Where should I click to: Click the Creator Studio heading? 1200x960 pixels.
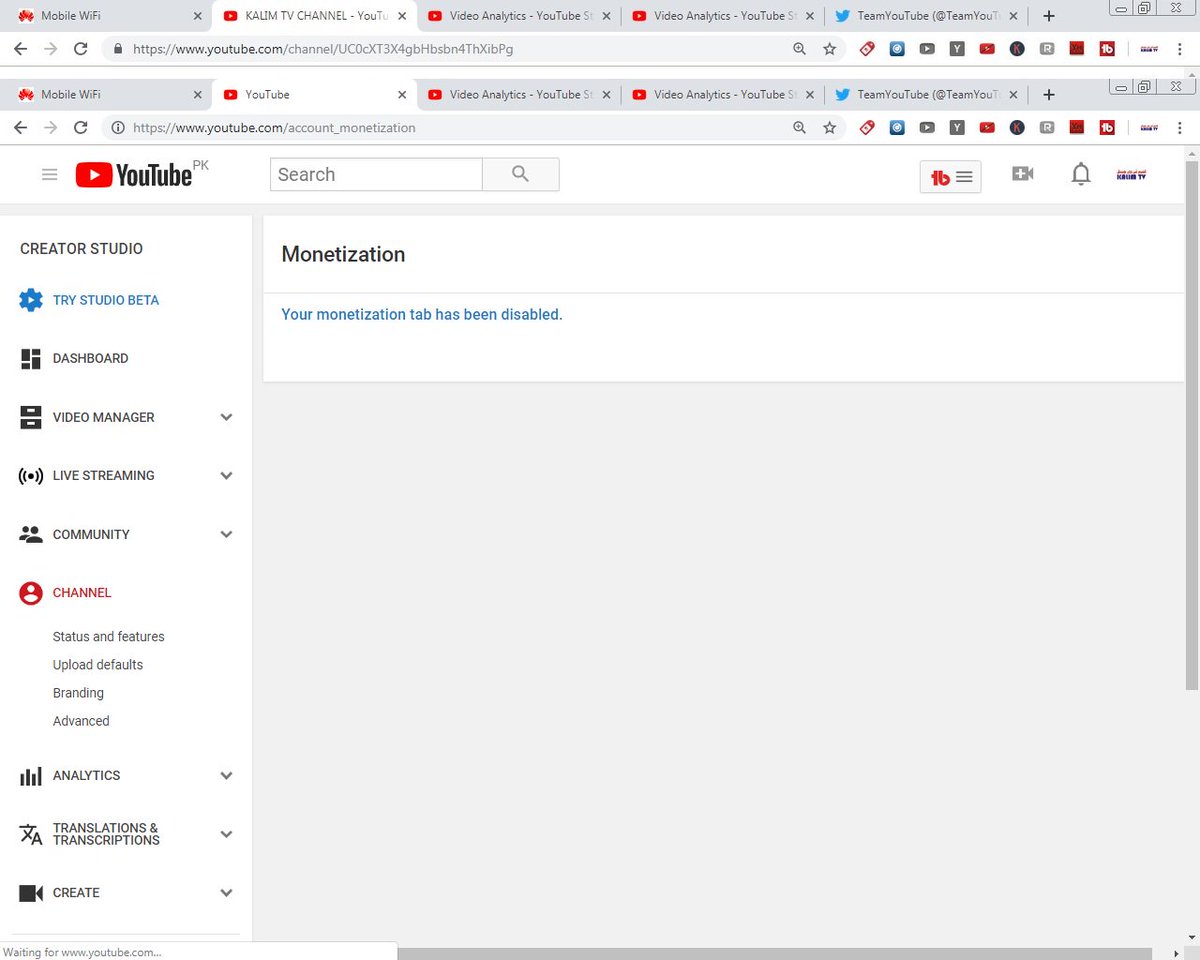81,249
